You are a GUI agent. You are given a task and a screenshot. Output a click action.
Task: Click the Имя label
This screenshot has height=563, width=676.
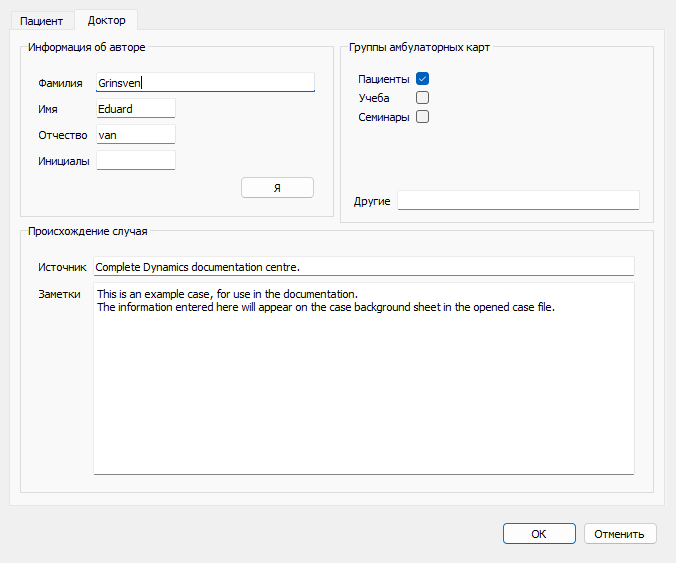click(48, 109)
